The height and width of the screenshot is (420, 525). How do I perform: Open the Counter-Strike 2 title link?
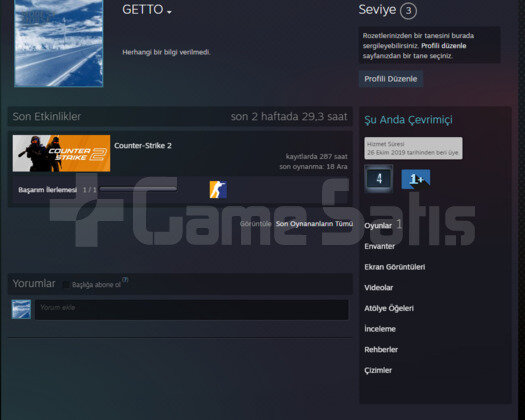[143, 145]
